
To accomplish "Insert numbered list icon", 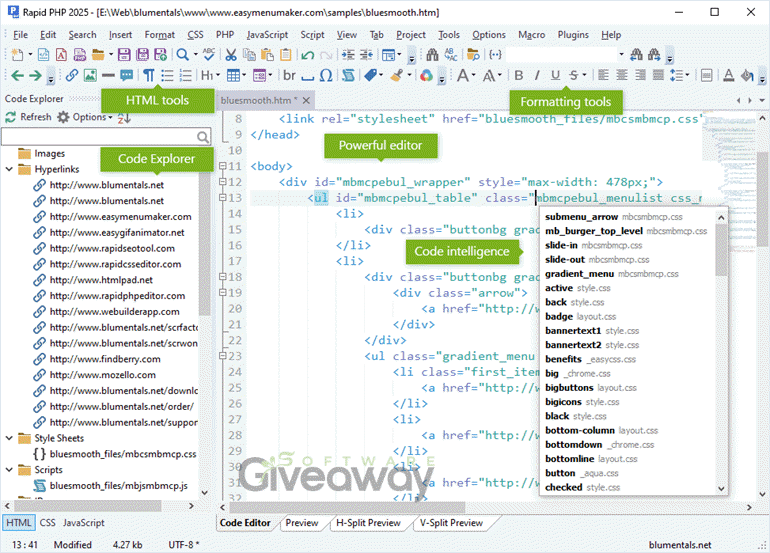I will (185, 75).
